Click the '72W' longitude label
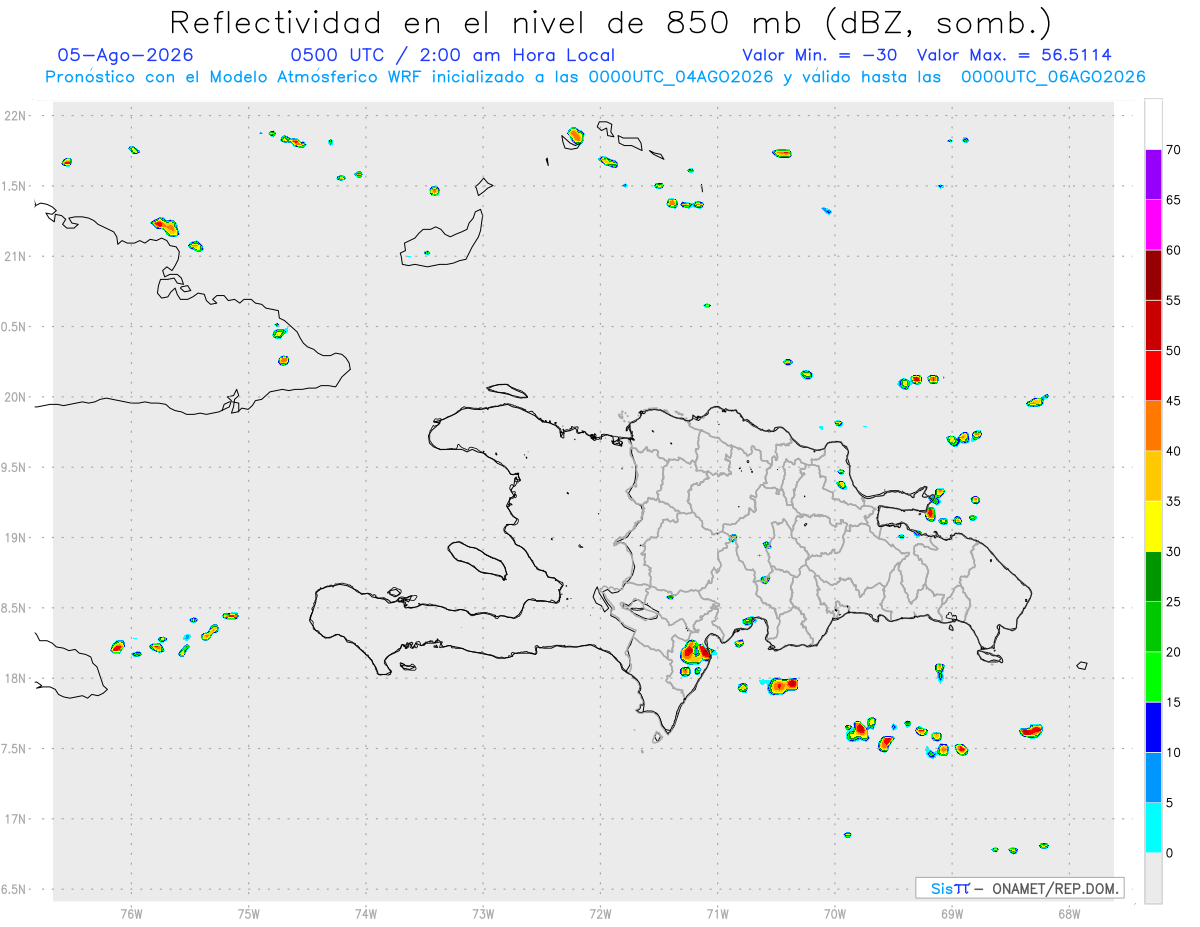 pos(600,913)
